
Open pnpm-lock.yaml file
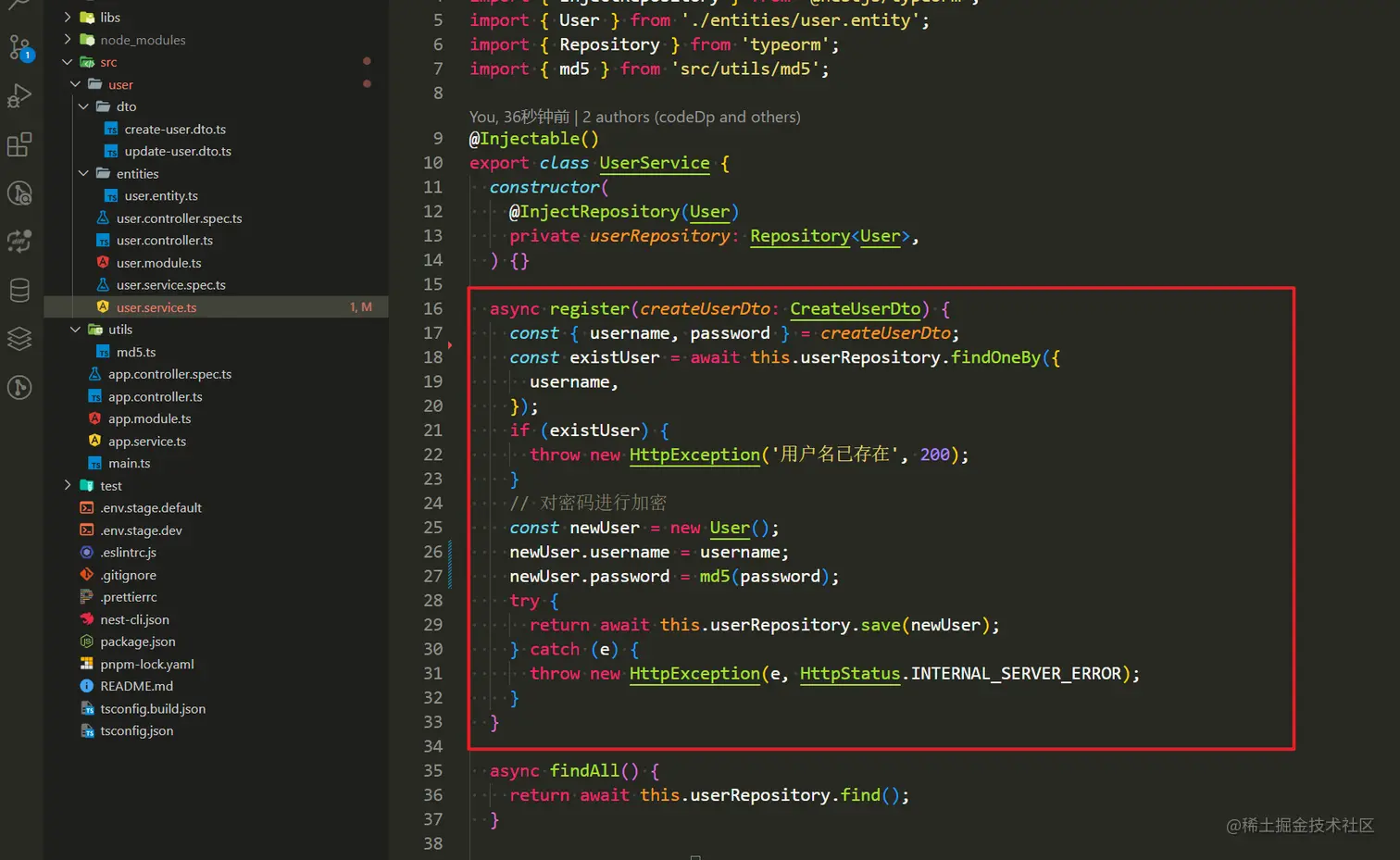(147, 664)
